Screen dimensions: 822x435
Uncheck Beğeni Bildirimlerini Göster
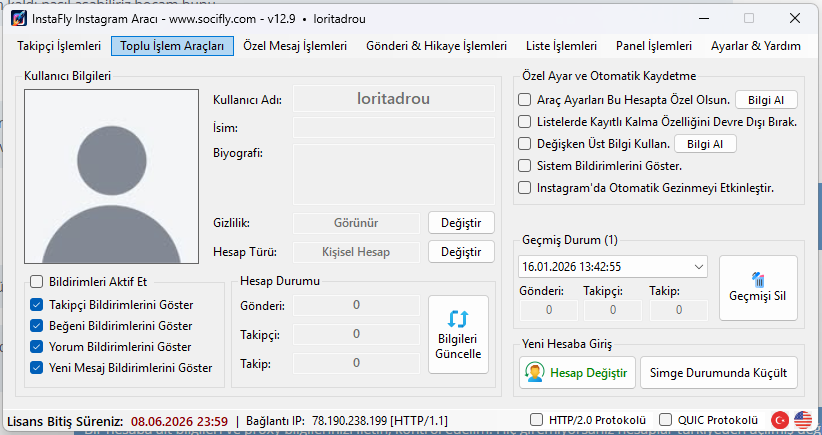[x=36, y=325]
